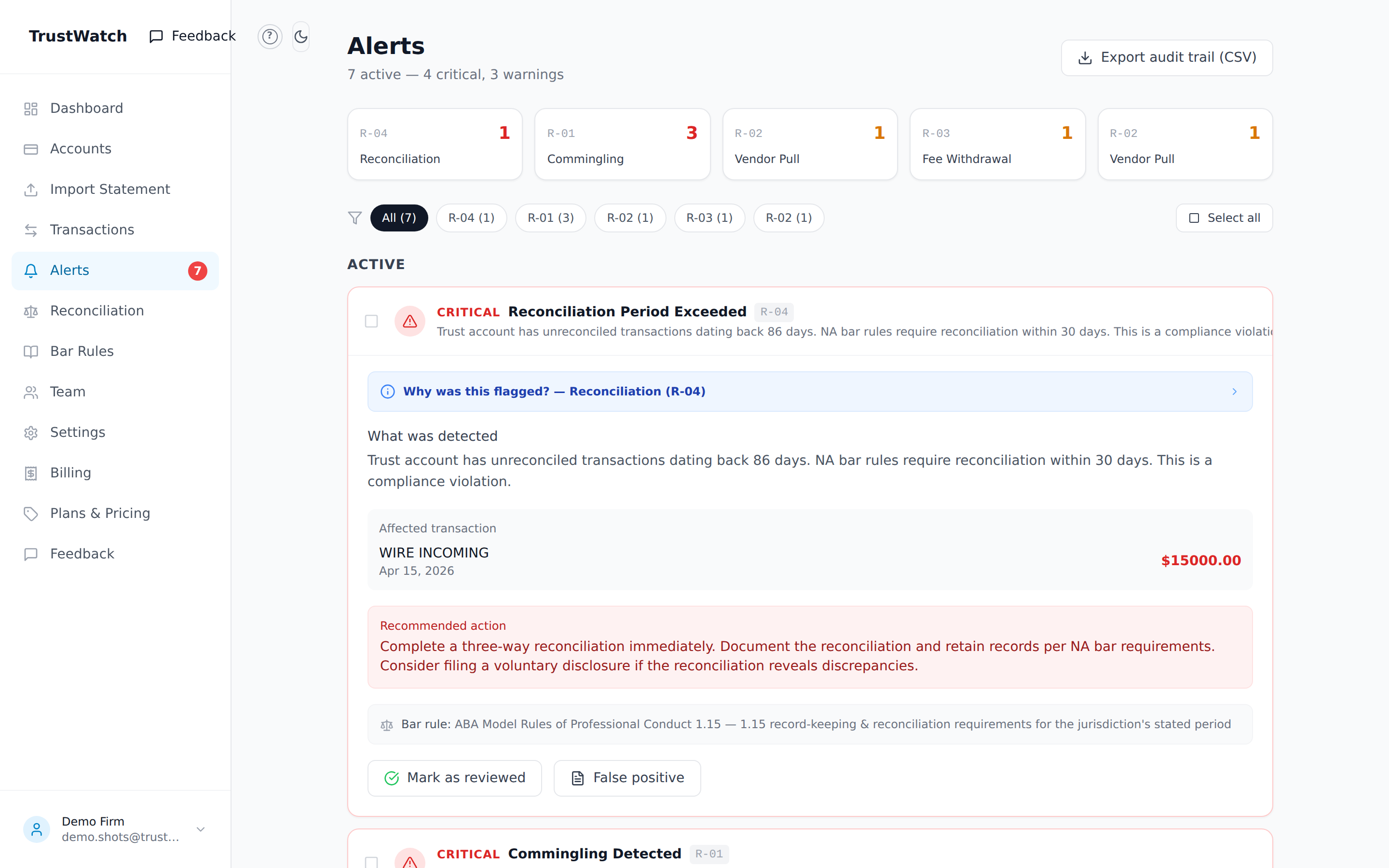Screen dimensions: 1389x868
Task: Click the Billing receipt icon
Action: point(31,473)
